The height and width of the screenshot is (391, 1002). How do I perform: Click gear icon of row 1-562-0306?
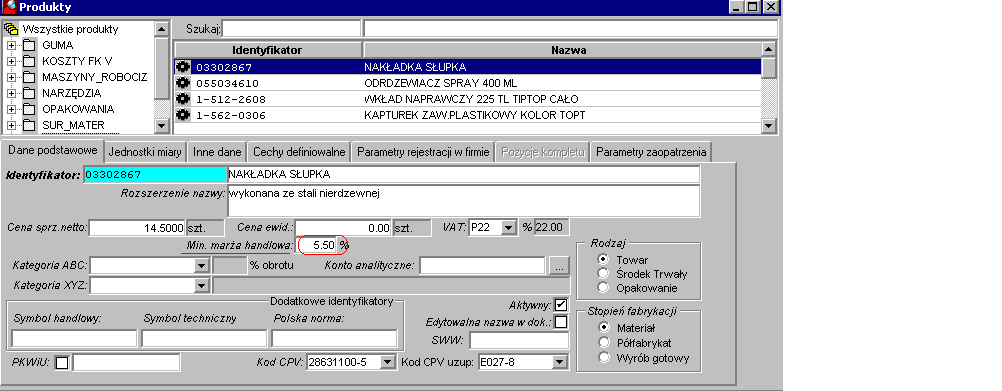coord(183,115)
